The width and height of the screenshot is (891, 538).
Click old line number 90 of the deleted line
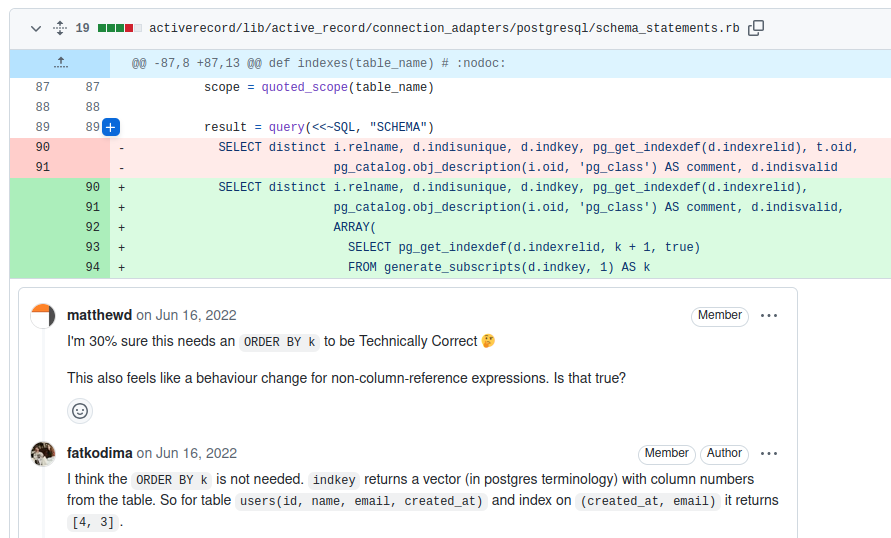(x=43, y=147)
